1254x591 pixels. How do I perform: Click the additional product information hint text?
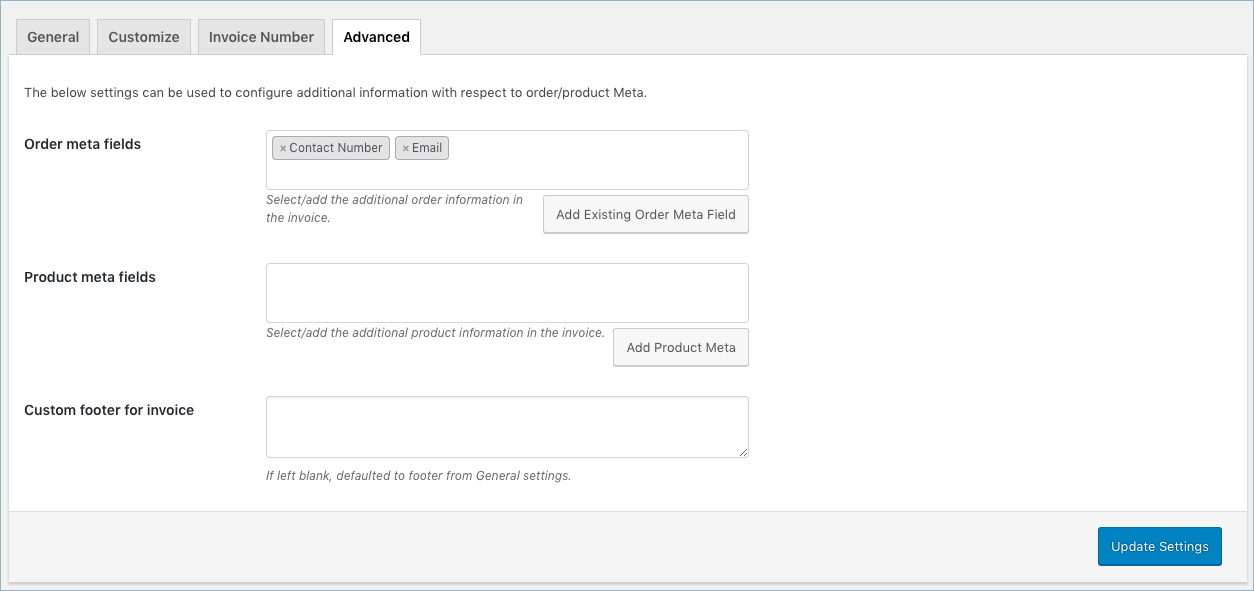(x=435, y=333)
